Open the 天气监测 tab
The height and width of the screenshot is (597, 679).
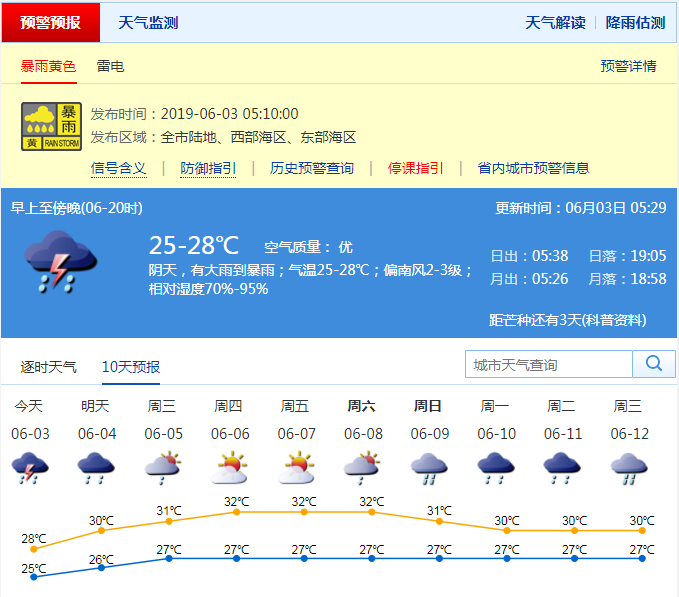click(x=148, y=22)
